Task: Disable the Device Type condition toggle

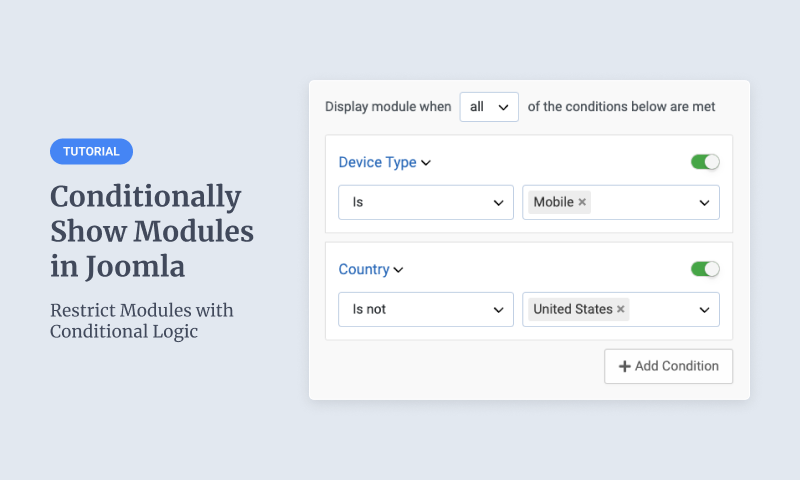Action: (x=705, y=162)
